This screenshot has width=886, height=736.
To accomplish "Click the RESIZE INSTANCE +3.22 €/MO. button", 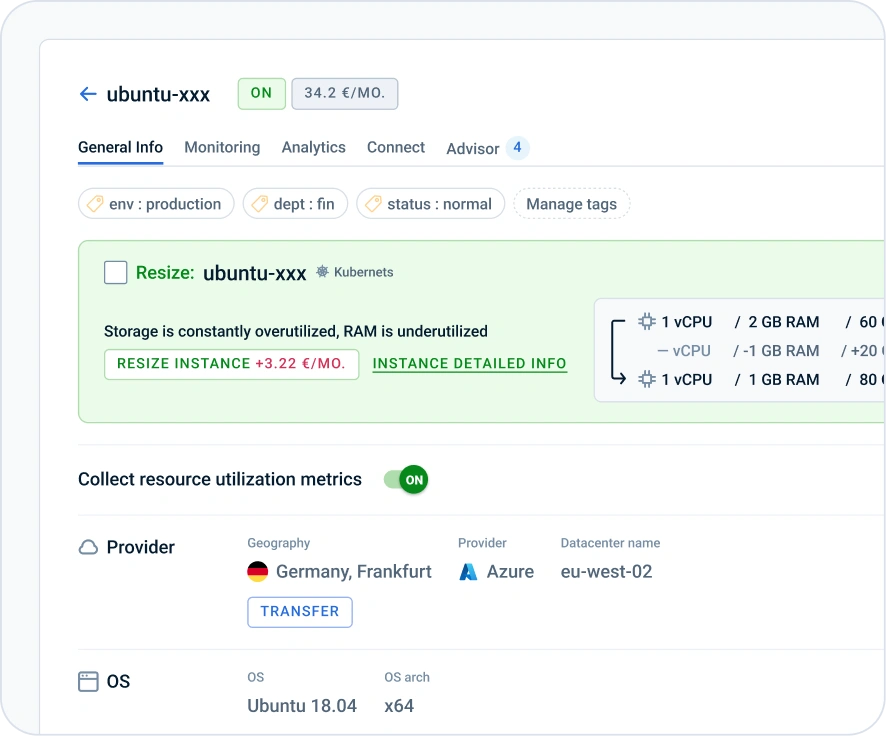I will pyautogui.click(x=232, y=364).
